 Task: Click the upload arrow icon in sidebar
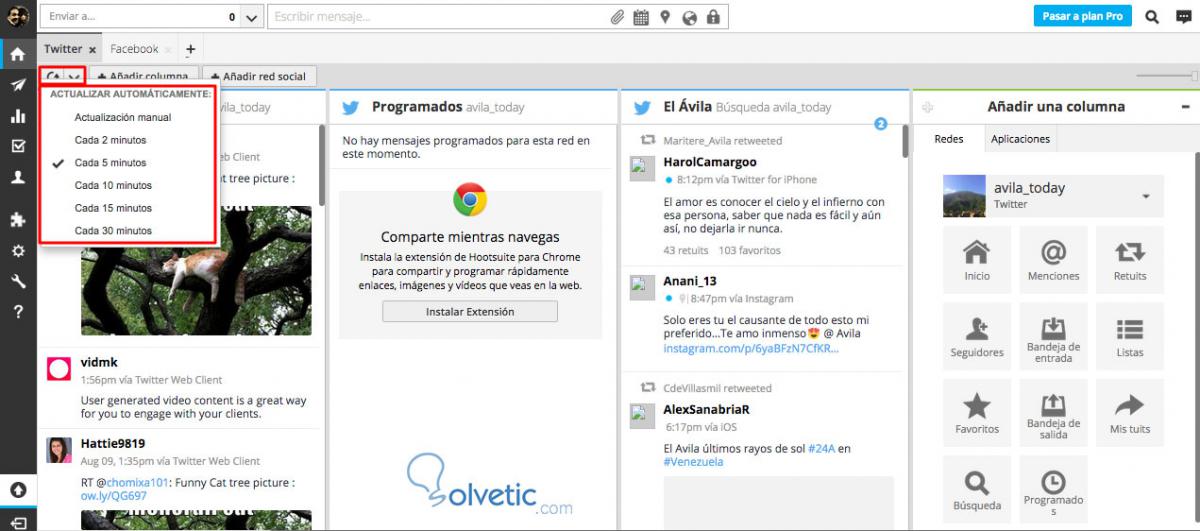pos(17,490)
